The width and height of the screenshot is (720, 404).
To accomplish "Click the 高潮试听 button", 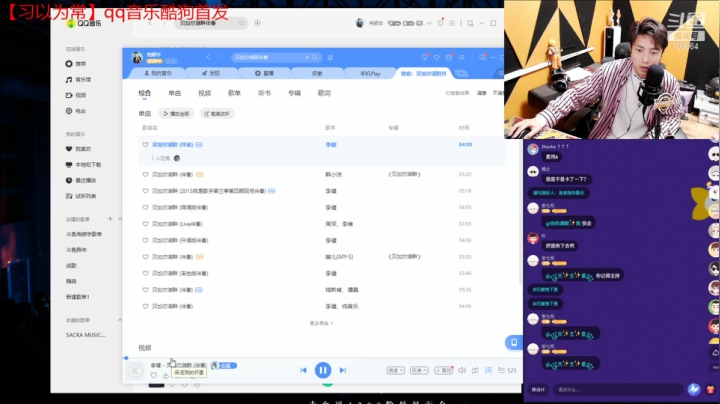I will pos(217,113).
